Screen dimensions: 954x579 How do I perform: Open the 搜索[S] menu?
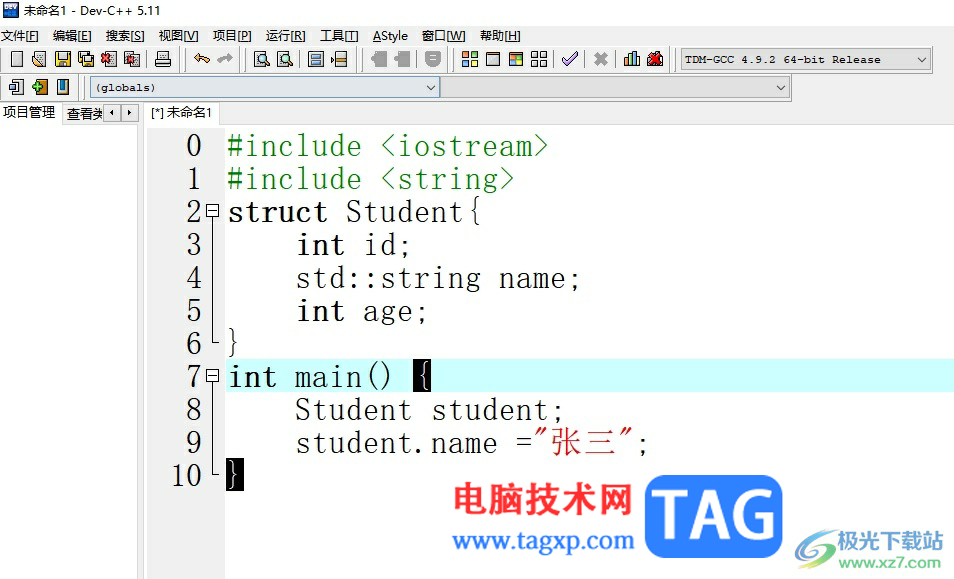pos(125,36)
